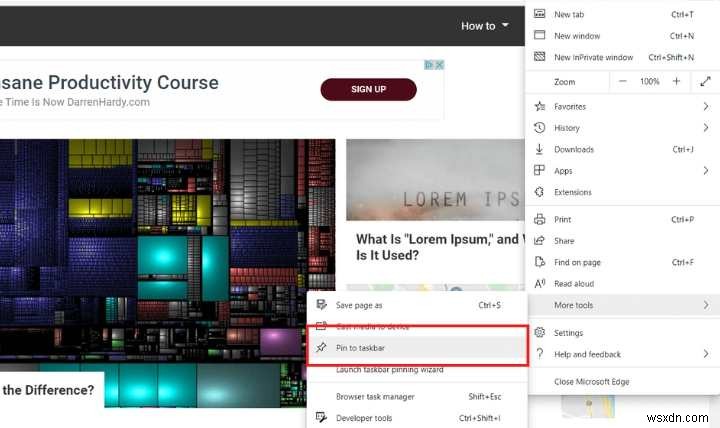Select Close Microsoft Edge
The width and height of the screenshot is (720, 428).
pos(622,382)
